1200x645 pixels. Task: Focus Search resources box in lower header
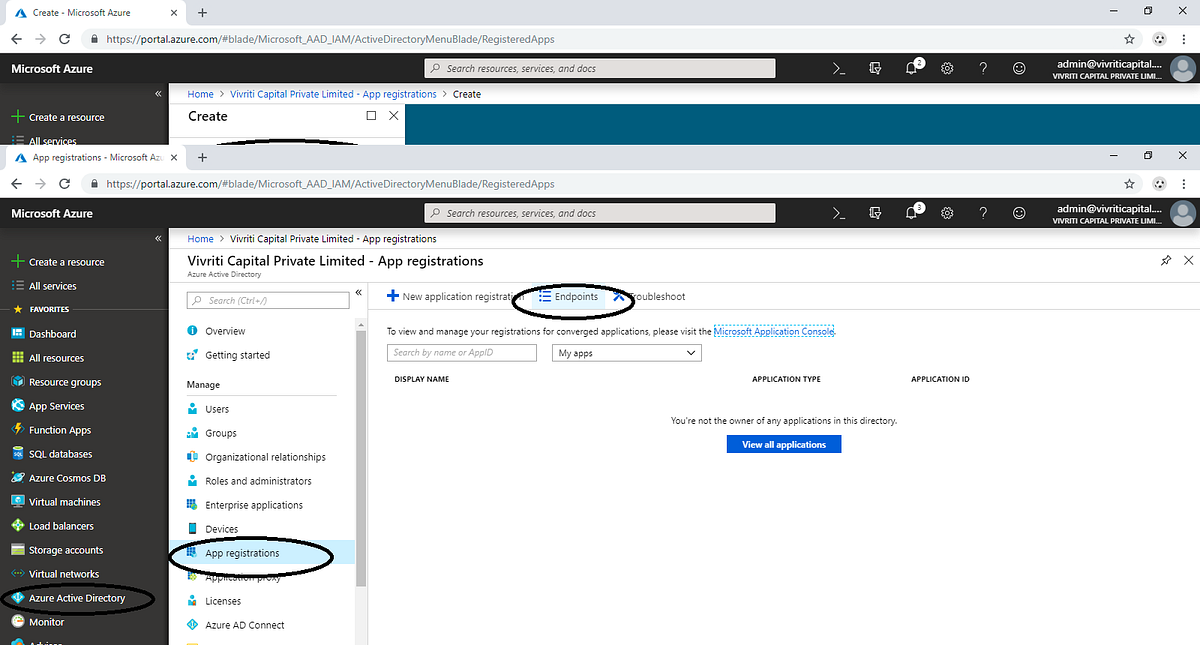[x=600, y=213]
